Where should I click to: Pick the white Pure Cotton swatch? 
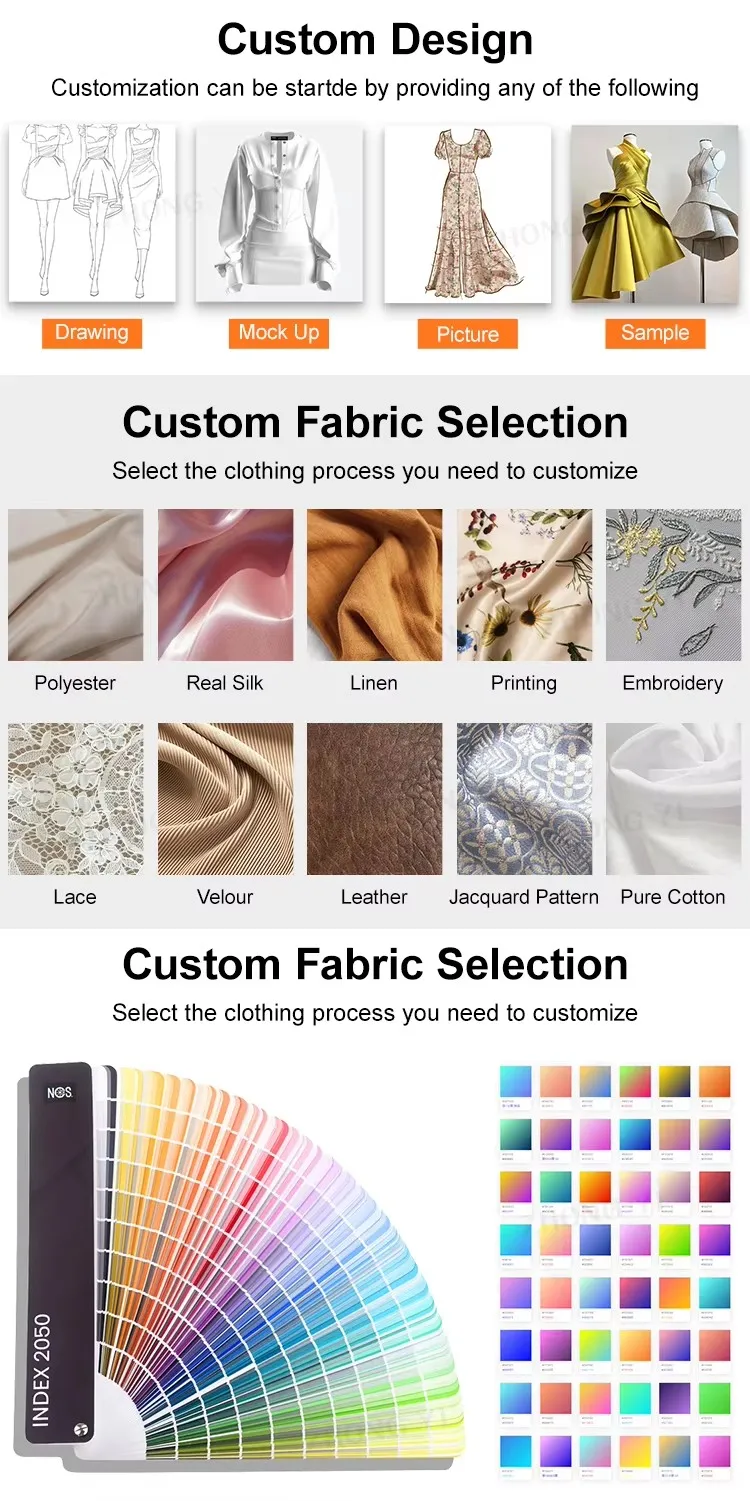coord(673,799)
